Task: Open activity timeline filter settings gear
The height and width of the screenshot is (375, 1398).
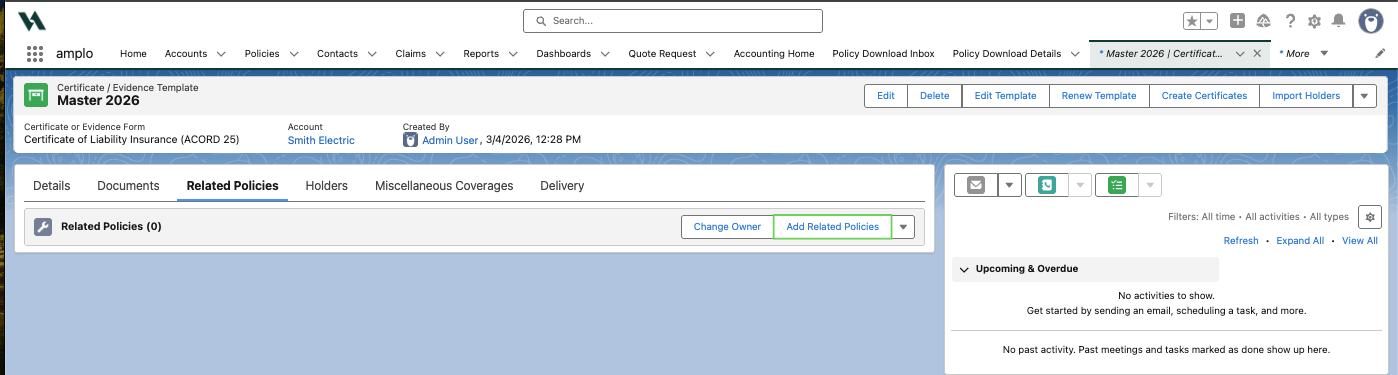Action: (x=1369, y=216)
